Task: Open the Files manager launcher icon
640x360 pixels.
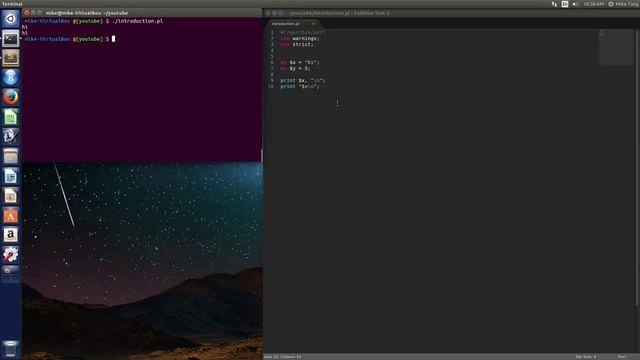Action: click(11, 156)
